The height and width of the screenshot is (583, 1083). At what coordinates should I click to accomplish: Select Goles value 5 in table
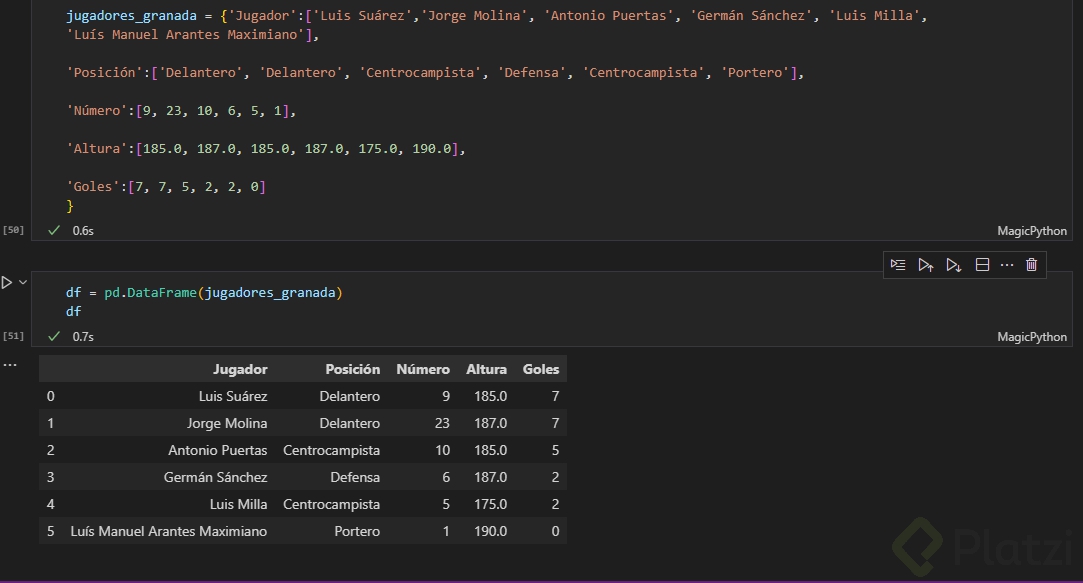coord(555,450)
